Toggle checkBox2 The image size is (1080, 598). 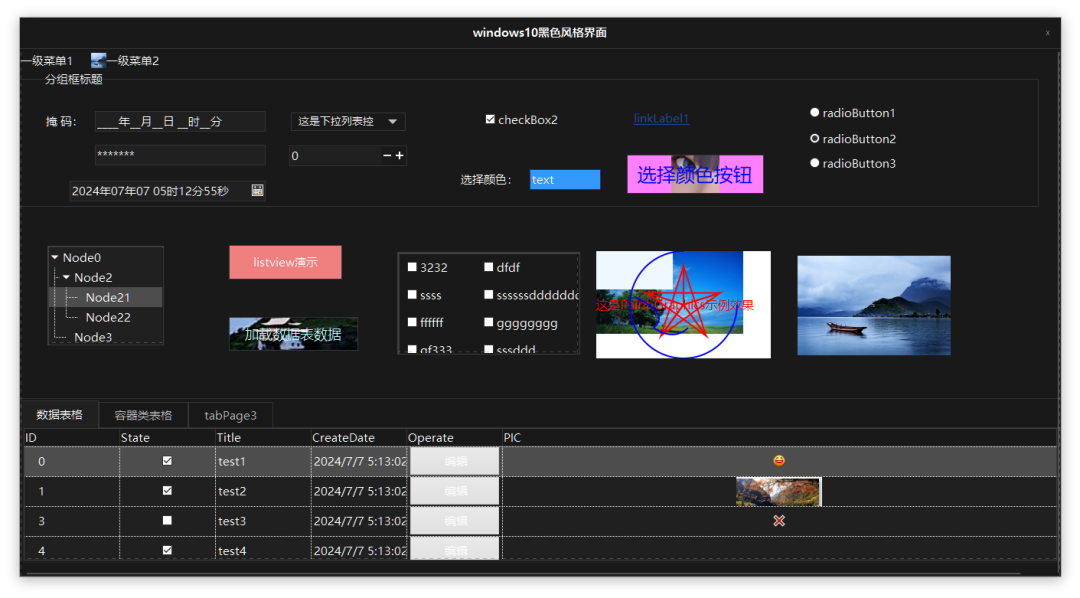(x=490, y=120)
